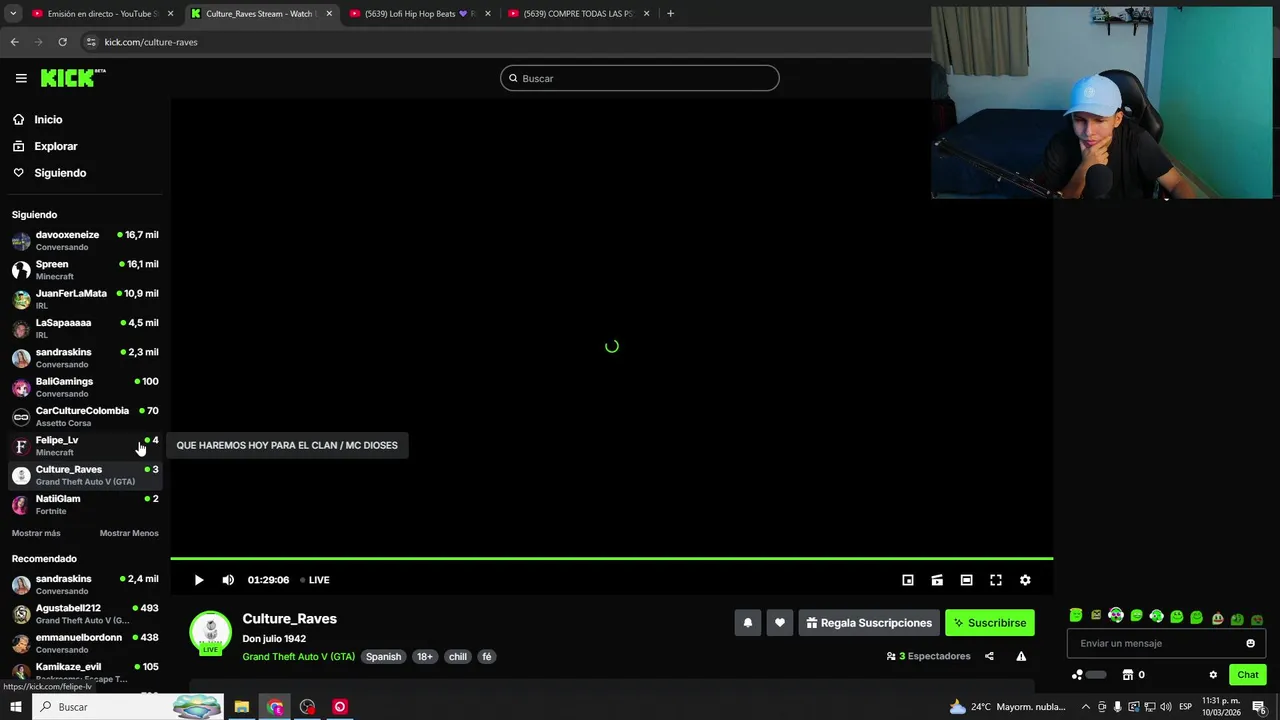This screenshot has width=1280, height=720.
Task: Click Regala Suscripciones button
Action: (869, 623)
